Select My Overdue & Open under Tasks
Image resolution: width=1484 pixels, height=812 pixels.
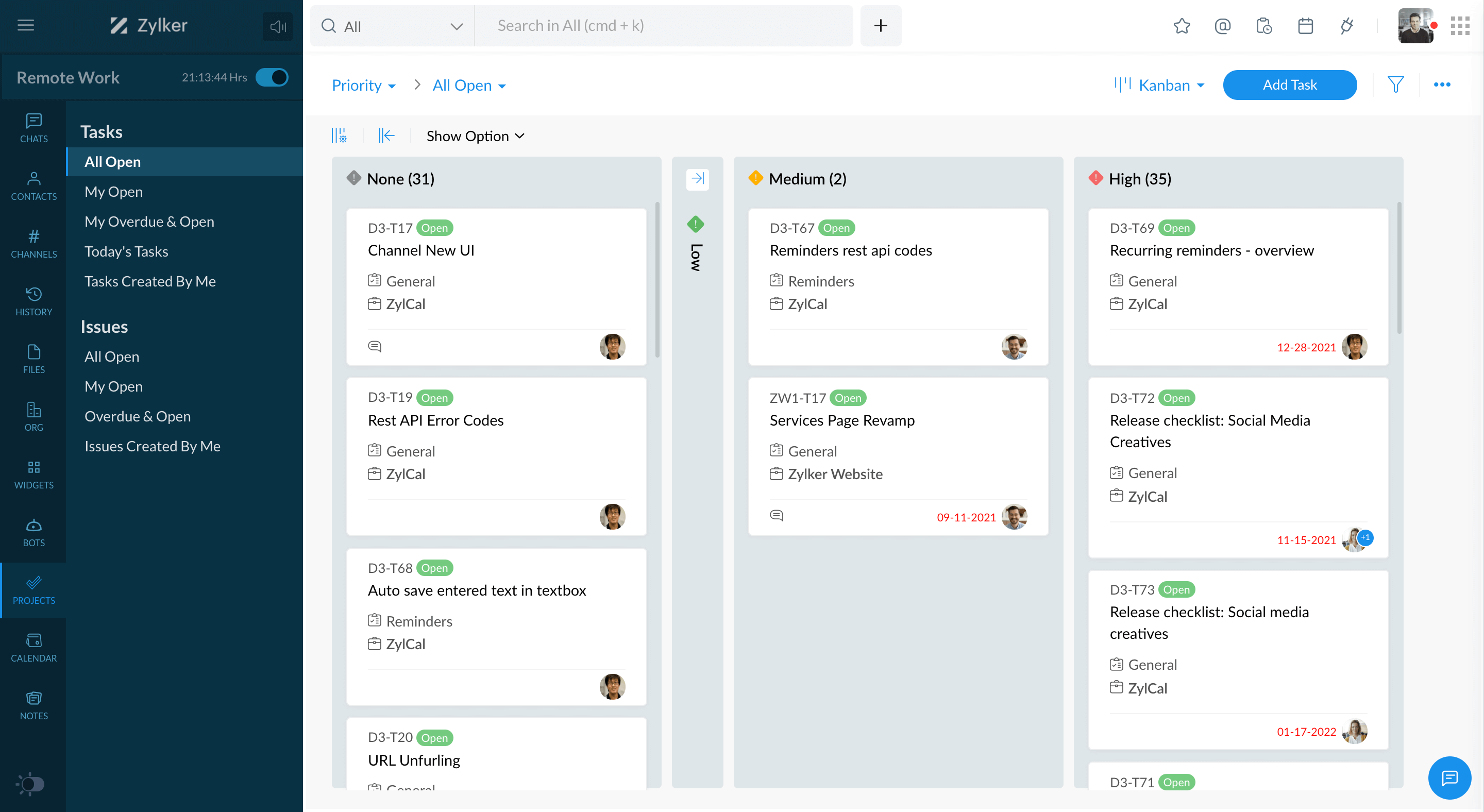[149, 221]
